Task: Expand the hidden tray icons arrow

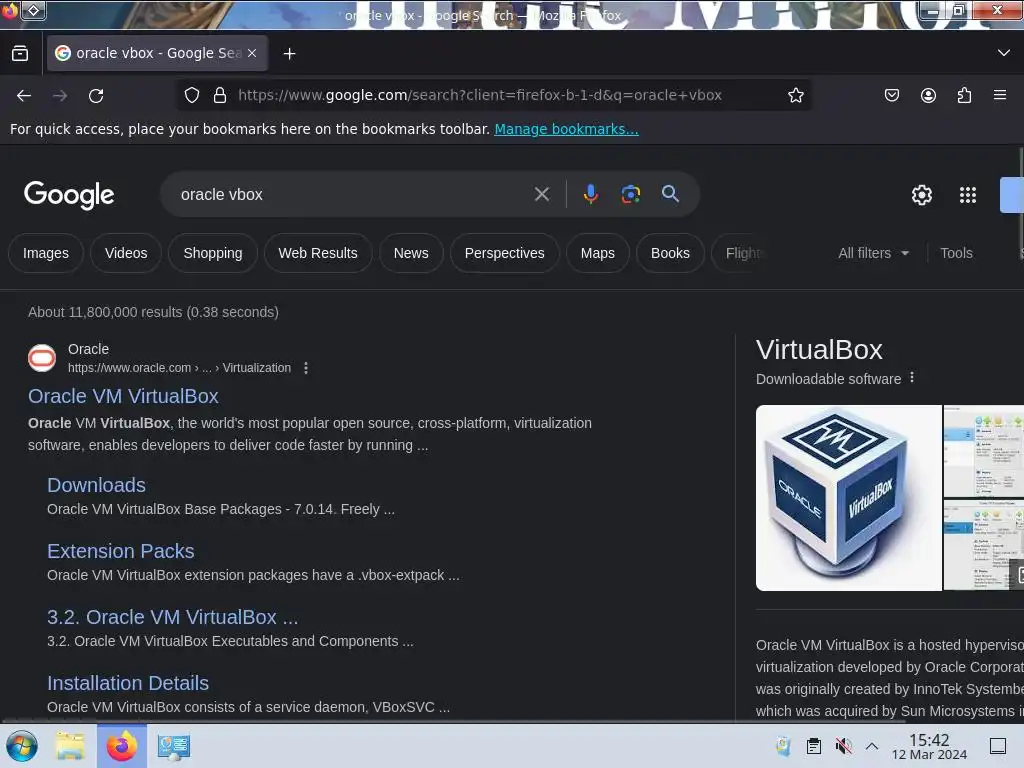Action: [x=872, y=746]
